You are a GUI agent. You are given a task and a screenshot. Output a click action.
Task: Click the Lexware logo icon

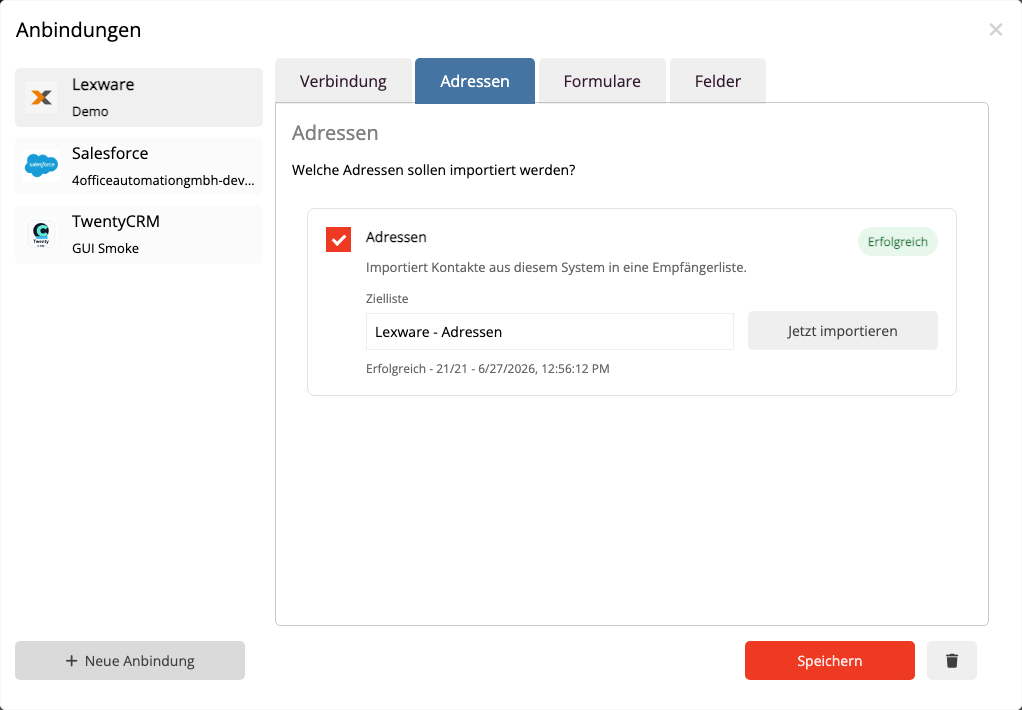pos(41,98)
